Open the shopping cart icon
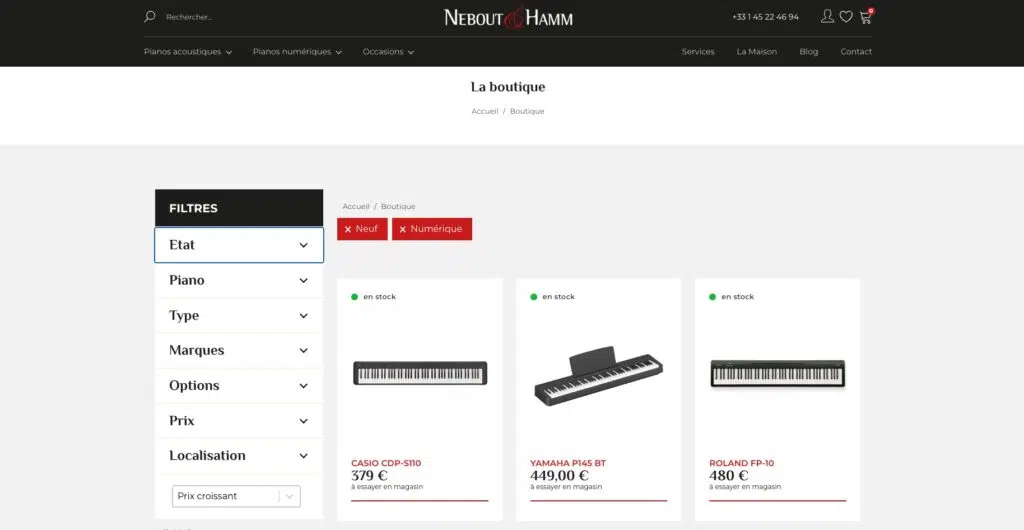 pos(866,17)
